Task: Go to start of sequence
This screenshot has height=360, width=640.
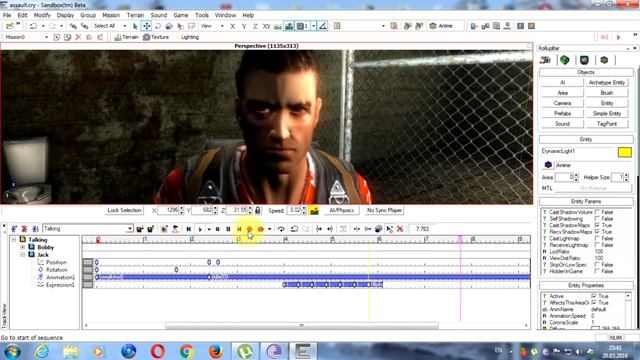Action: (x=189, y=229)
